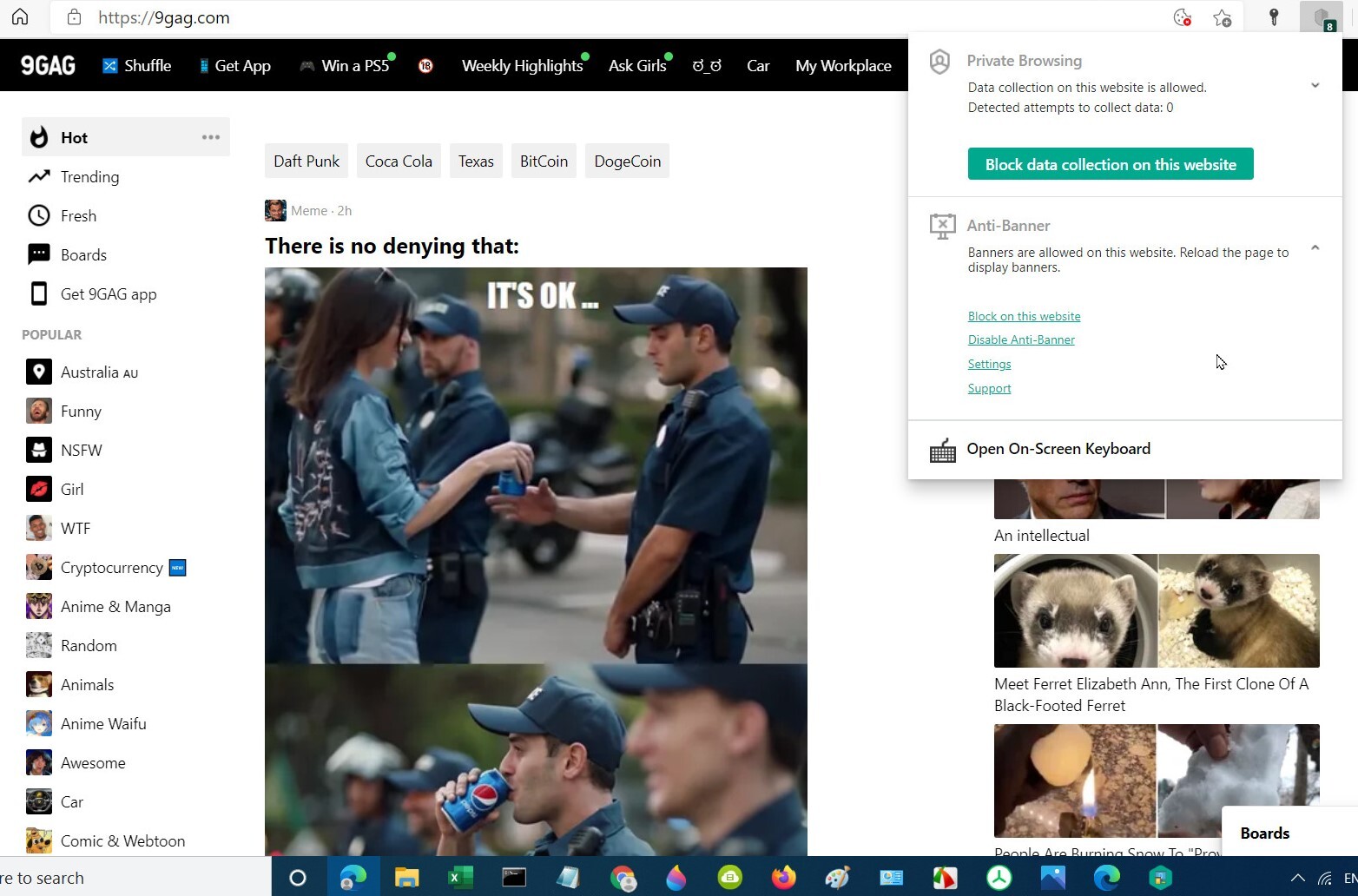Click Disable Anti-Banner link
The height and width of the screenshot is (896, 1358).
tap(1021, 339)
